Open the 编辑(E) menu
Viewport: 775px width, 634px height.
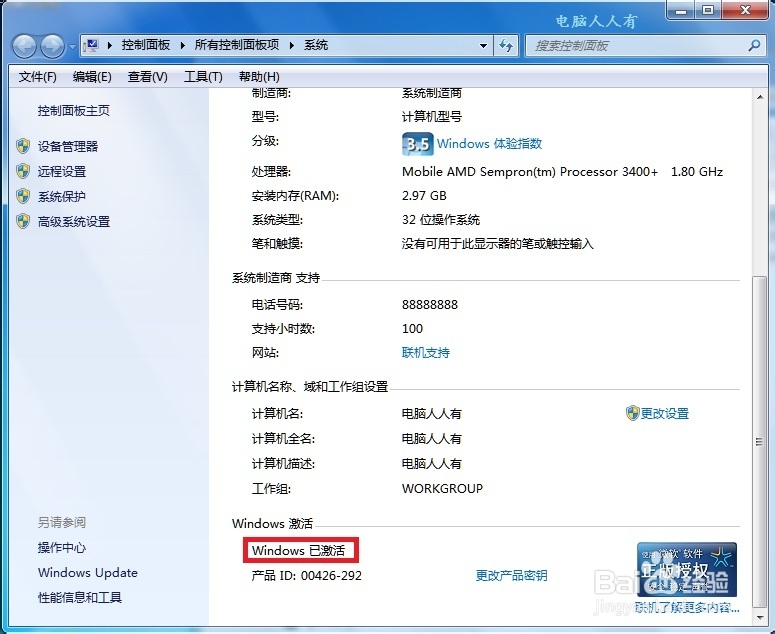[92, 77]
